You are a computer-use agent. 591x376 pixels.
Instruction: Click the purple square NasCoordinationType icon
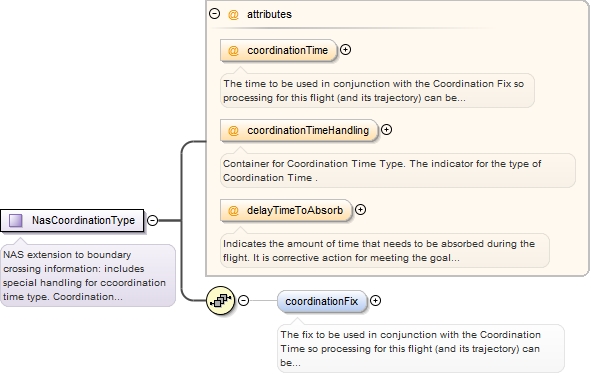click(x=15, y=220)
